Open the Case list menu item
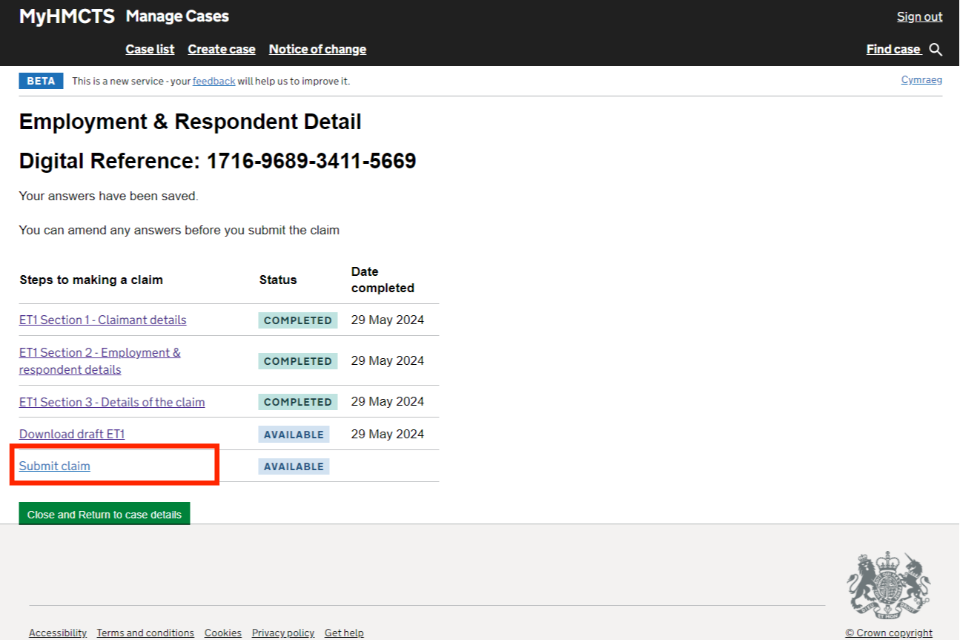The height and width of the screenshot is (640, 960). pyautogui.click(x=150, y=49)
